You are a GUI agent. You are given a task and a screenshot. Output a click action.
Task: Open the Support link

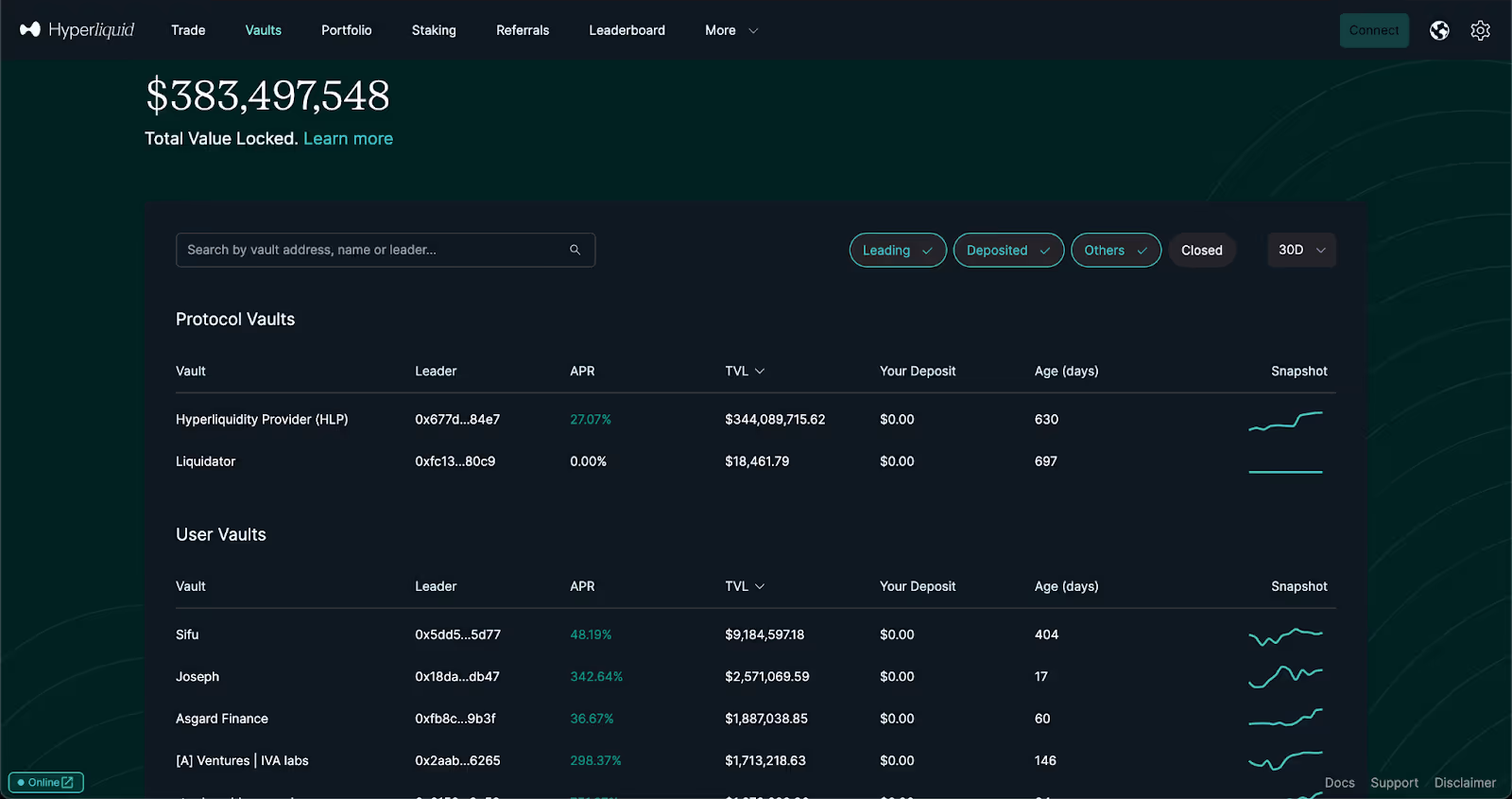click(x=1394, y=782)
